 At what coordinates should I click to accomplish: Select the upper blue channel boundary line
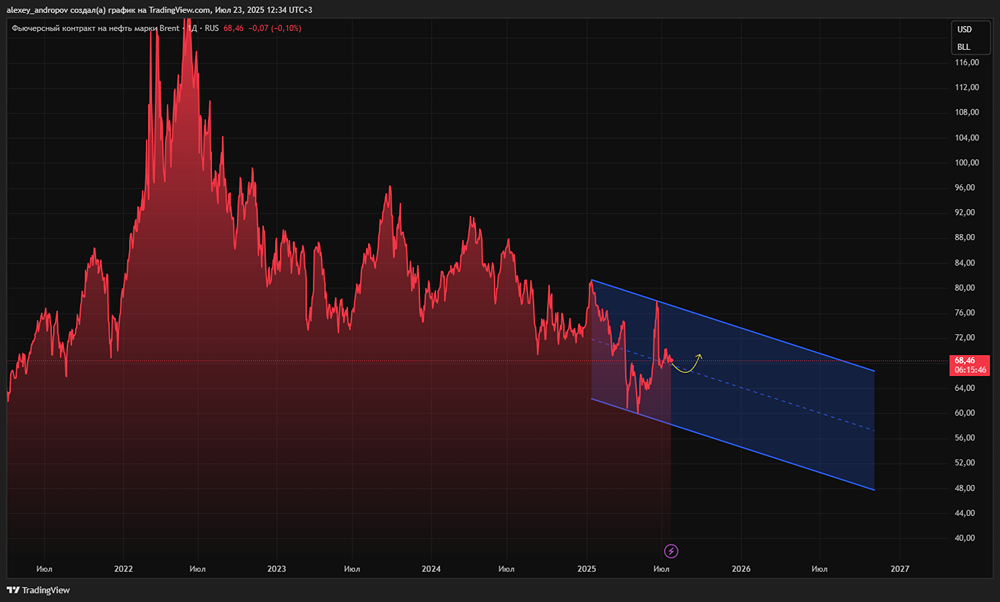(733, 325)
